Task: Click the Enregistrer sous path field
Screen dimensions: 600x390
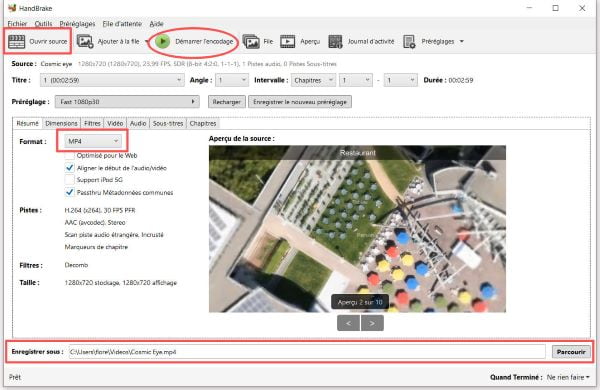Action: click(307, 352)
